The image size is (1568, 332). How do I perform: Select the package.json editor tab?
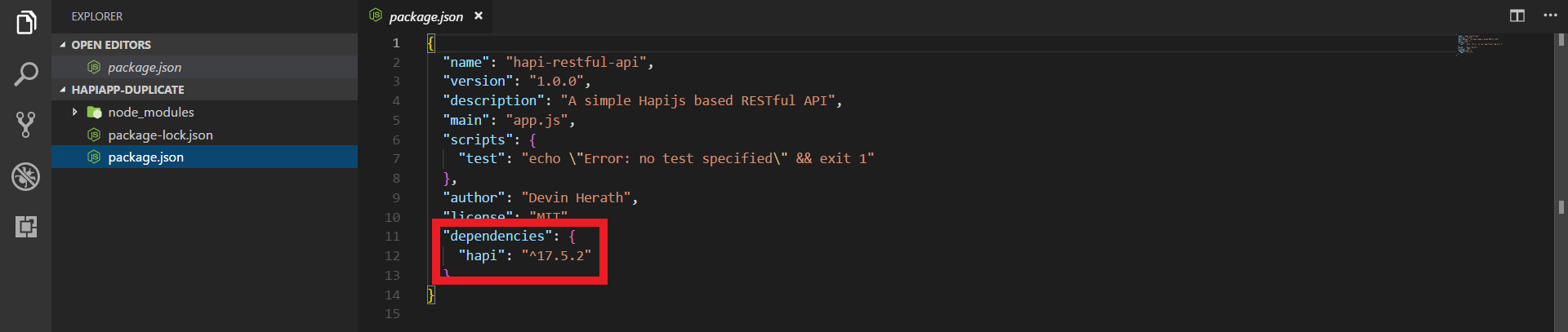pyautogui.click(x=425, y=16)
